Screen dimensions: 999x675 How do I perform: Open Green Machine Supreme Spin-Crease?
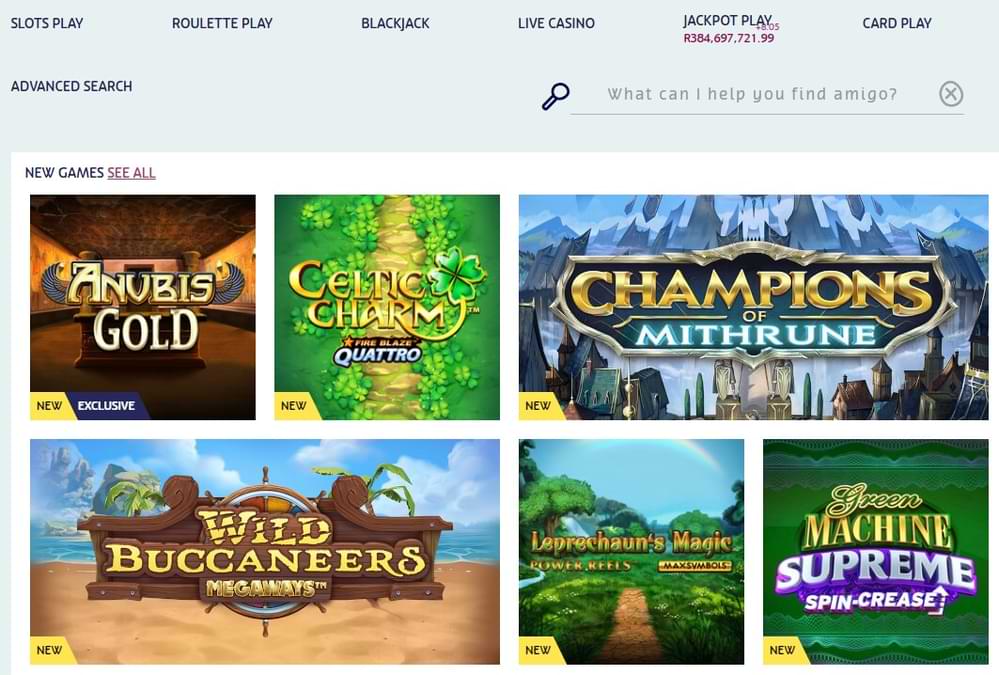click(875, 551)
